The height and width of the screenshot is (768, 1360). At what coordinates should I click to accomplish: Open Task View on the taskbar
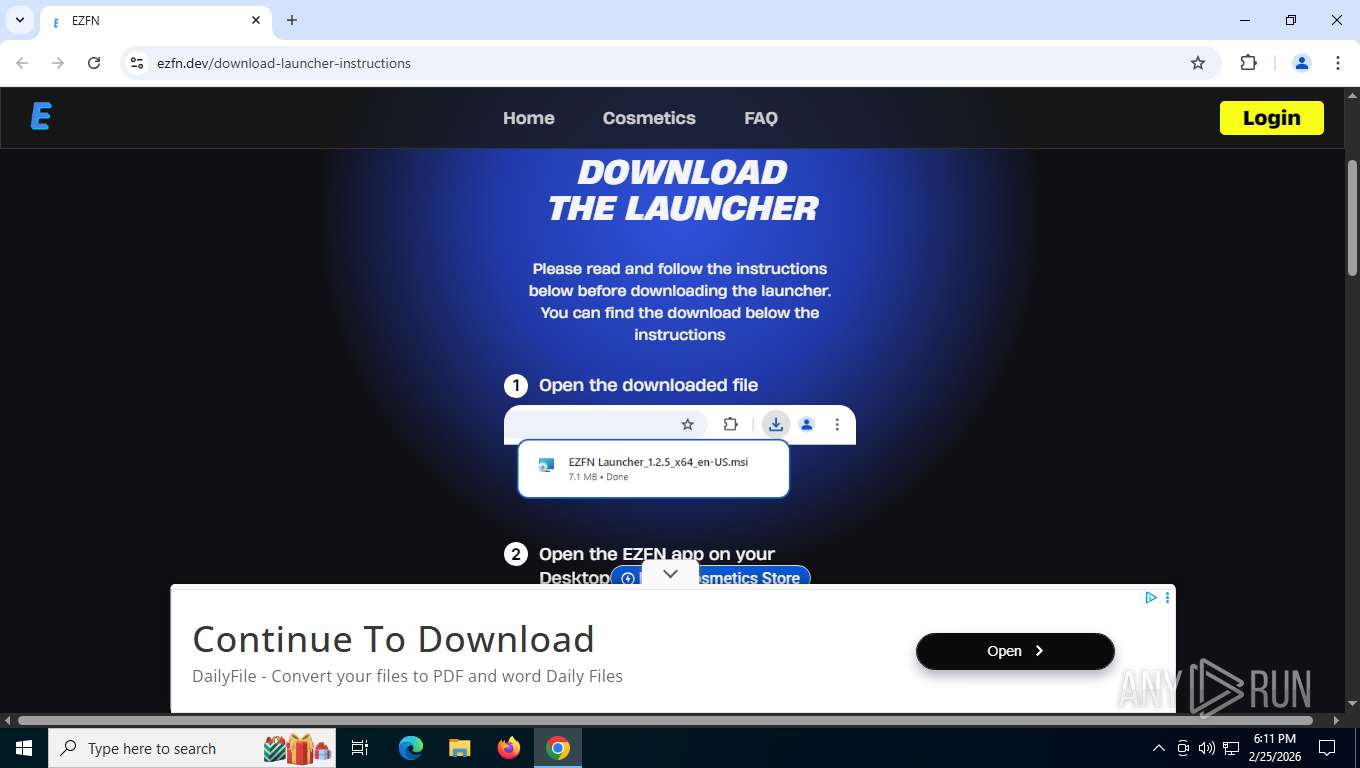click(360, 748)
